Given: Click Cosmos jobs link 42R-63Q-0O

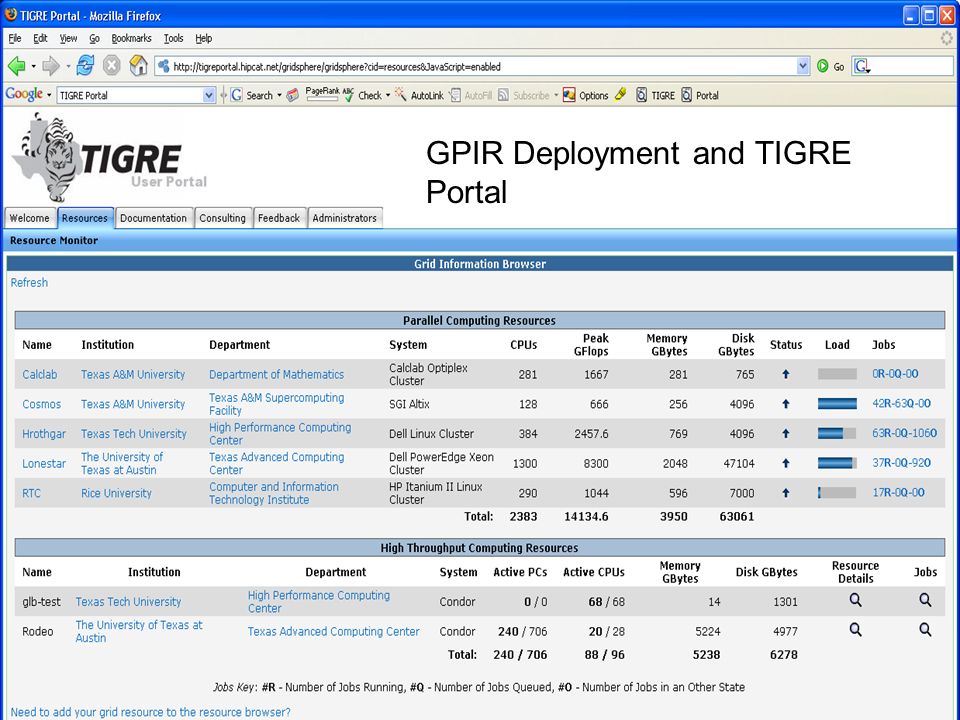Looking at the screenshot, I should click(901, 403).
